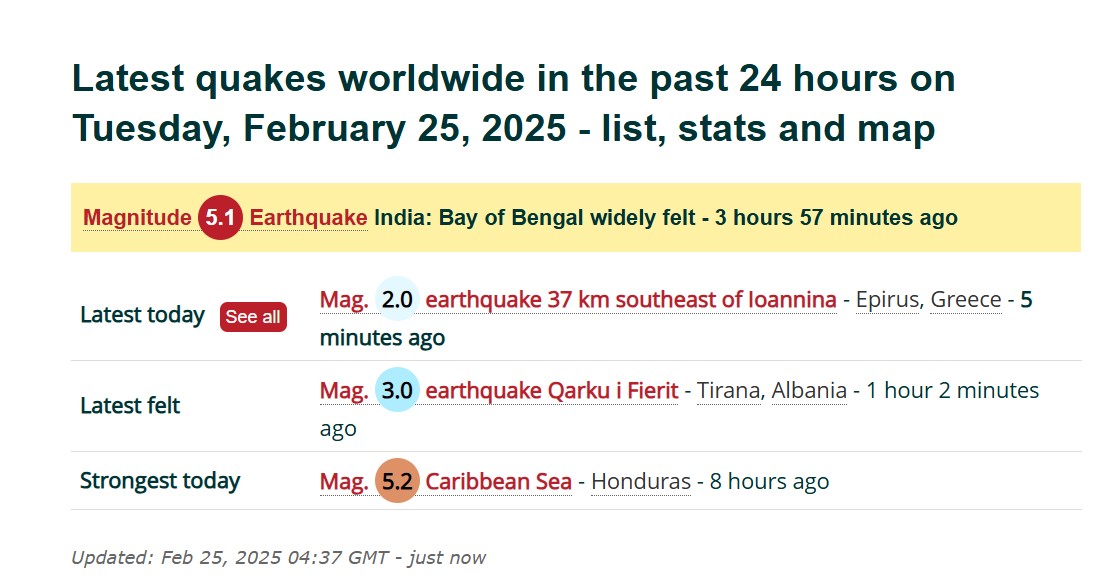Select the Tirana link

coord(729,390)
